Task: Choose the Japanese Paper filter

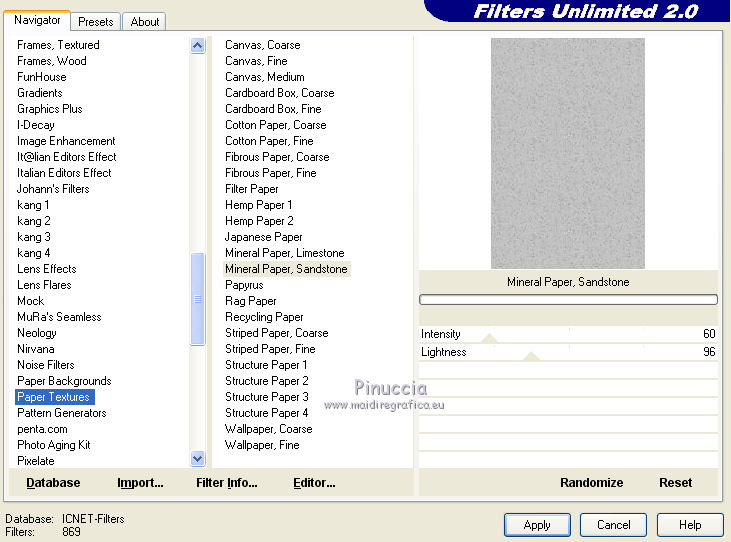Action: tap(263, 237)
